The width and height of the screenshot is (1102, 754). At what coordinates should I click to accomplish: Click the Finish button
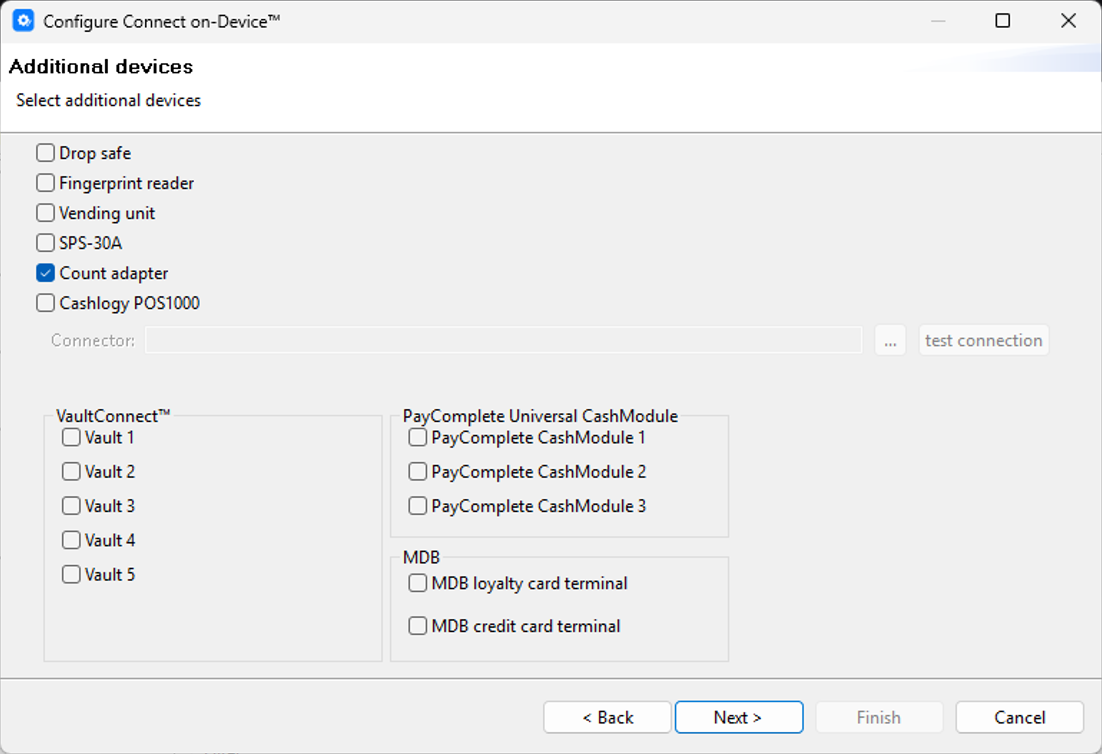point(879,717)
